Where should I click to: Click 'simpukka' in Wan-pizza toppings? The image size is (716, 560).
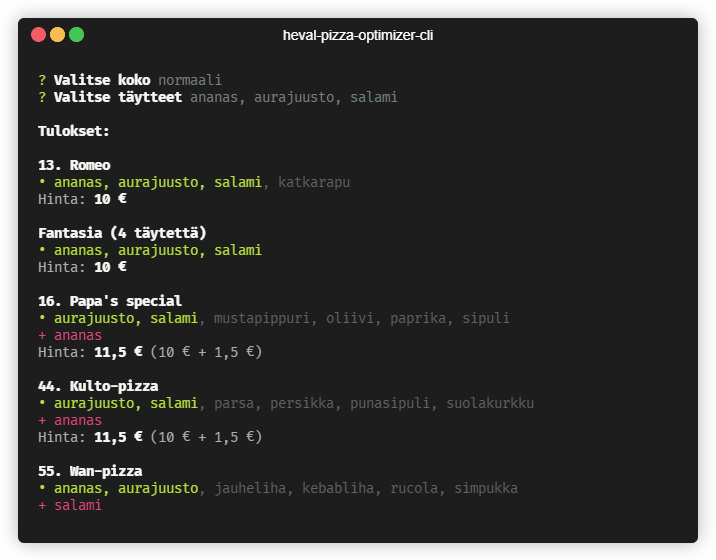[486, 488]
